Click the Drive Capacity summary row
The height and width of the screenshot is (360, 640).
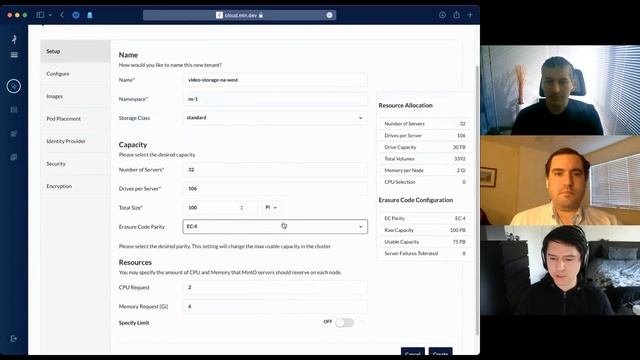(425, 147)
